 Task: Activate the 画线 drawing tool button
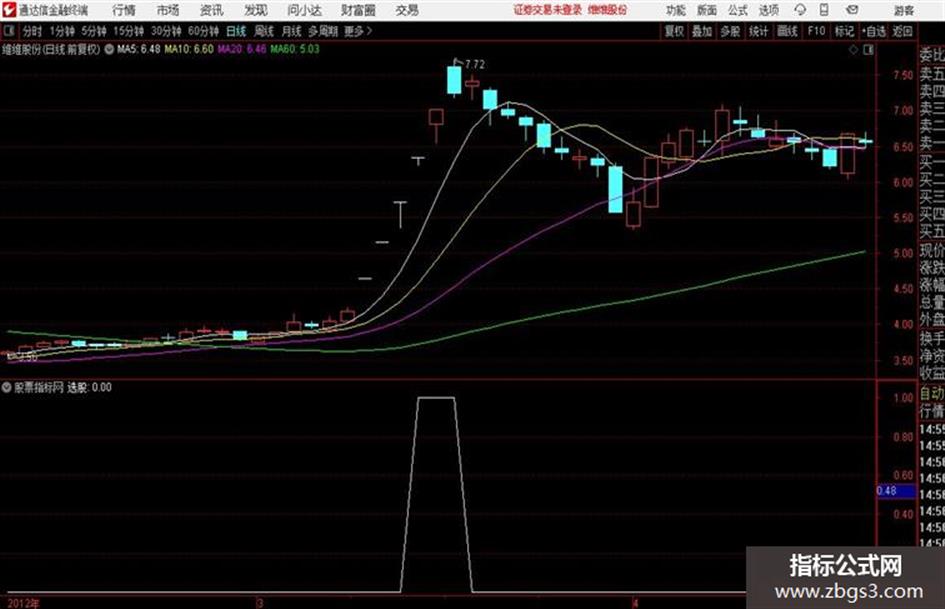click(x=787, y=31)
